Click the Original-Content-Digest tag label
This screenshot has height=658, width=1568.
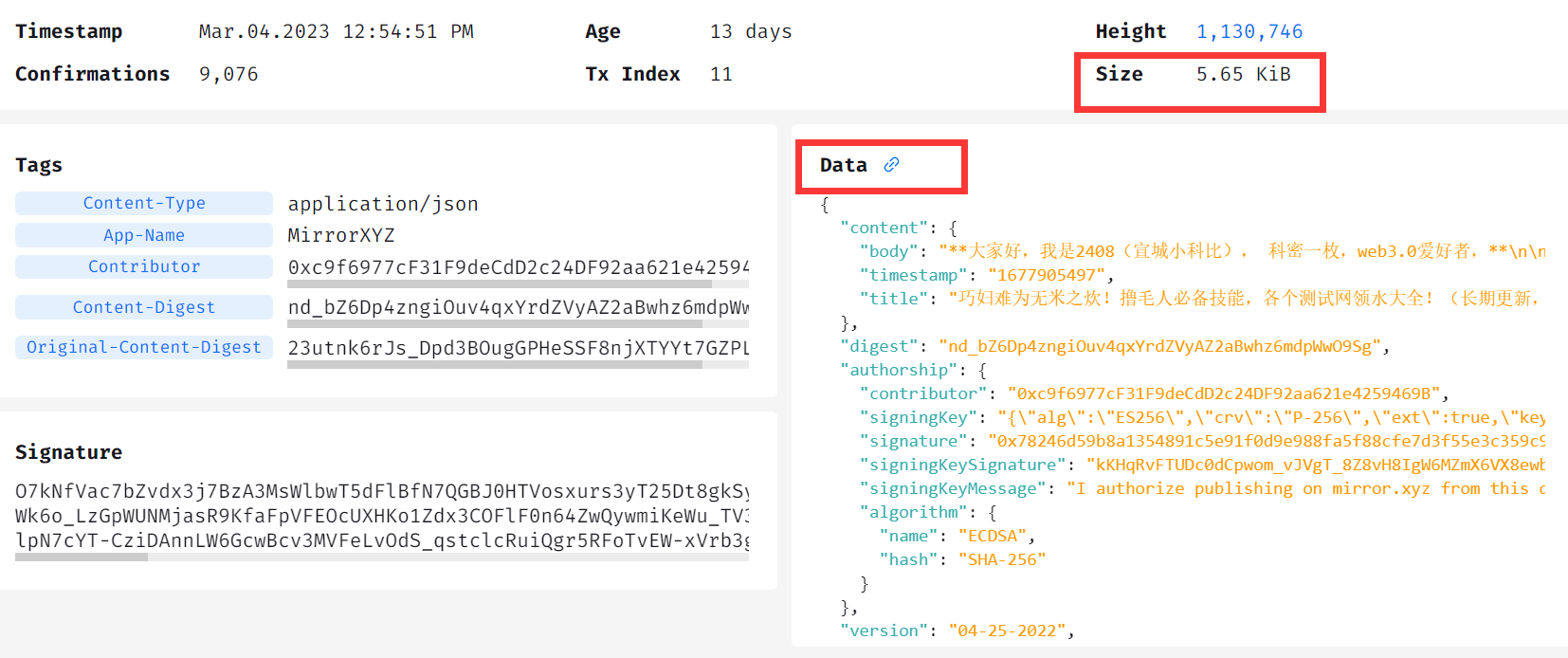[x=144, y=347]
